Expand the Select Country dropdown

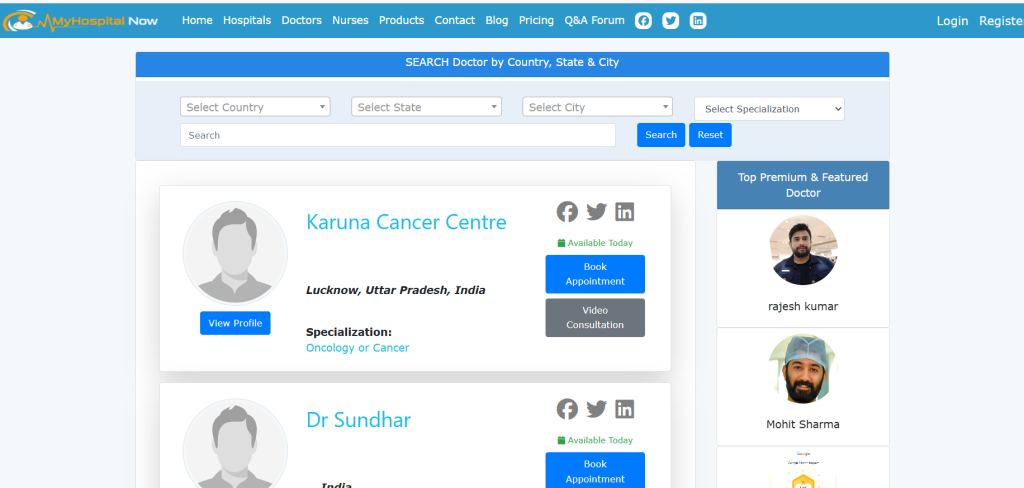(x=255, y=107)
